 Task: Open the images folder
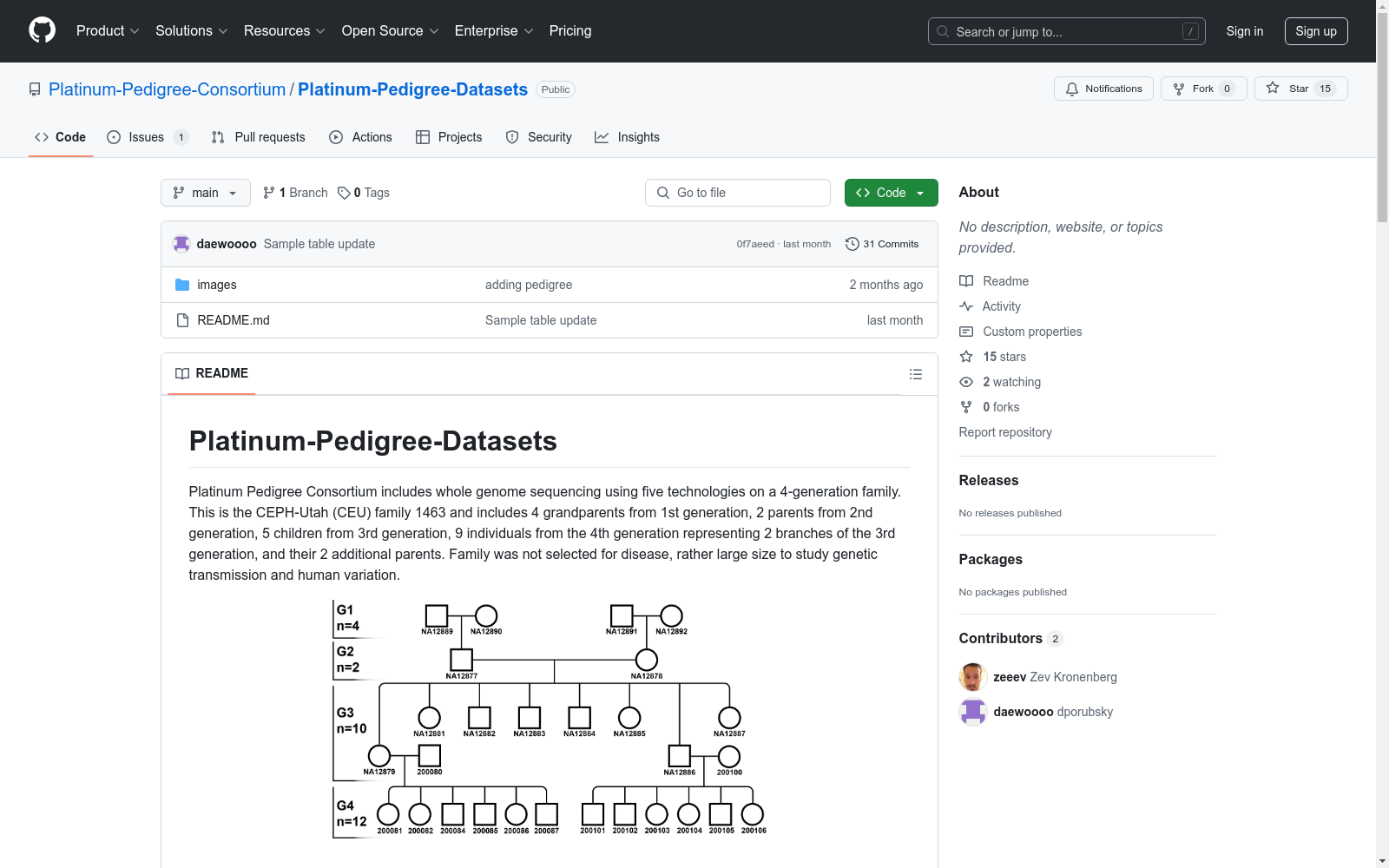coord(217,285)
